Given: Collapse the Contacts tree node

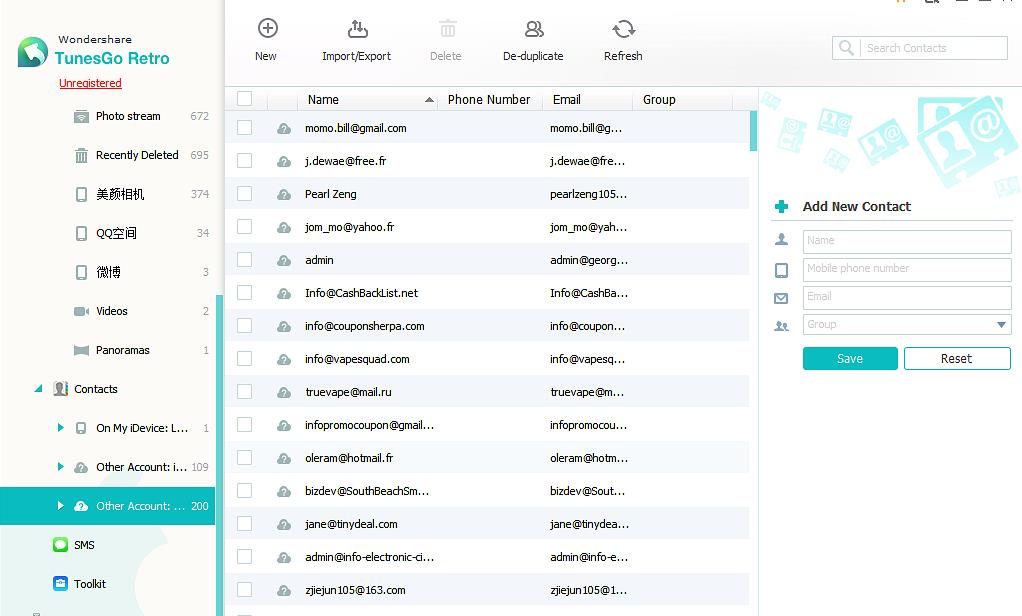Looking at the screenshot, I should (x=39, y=389).
